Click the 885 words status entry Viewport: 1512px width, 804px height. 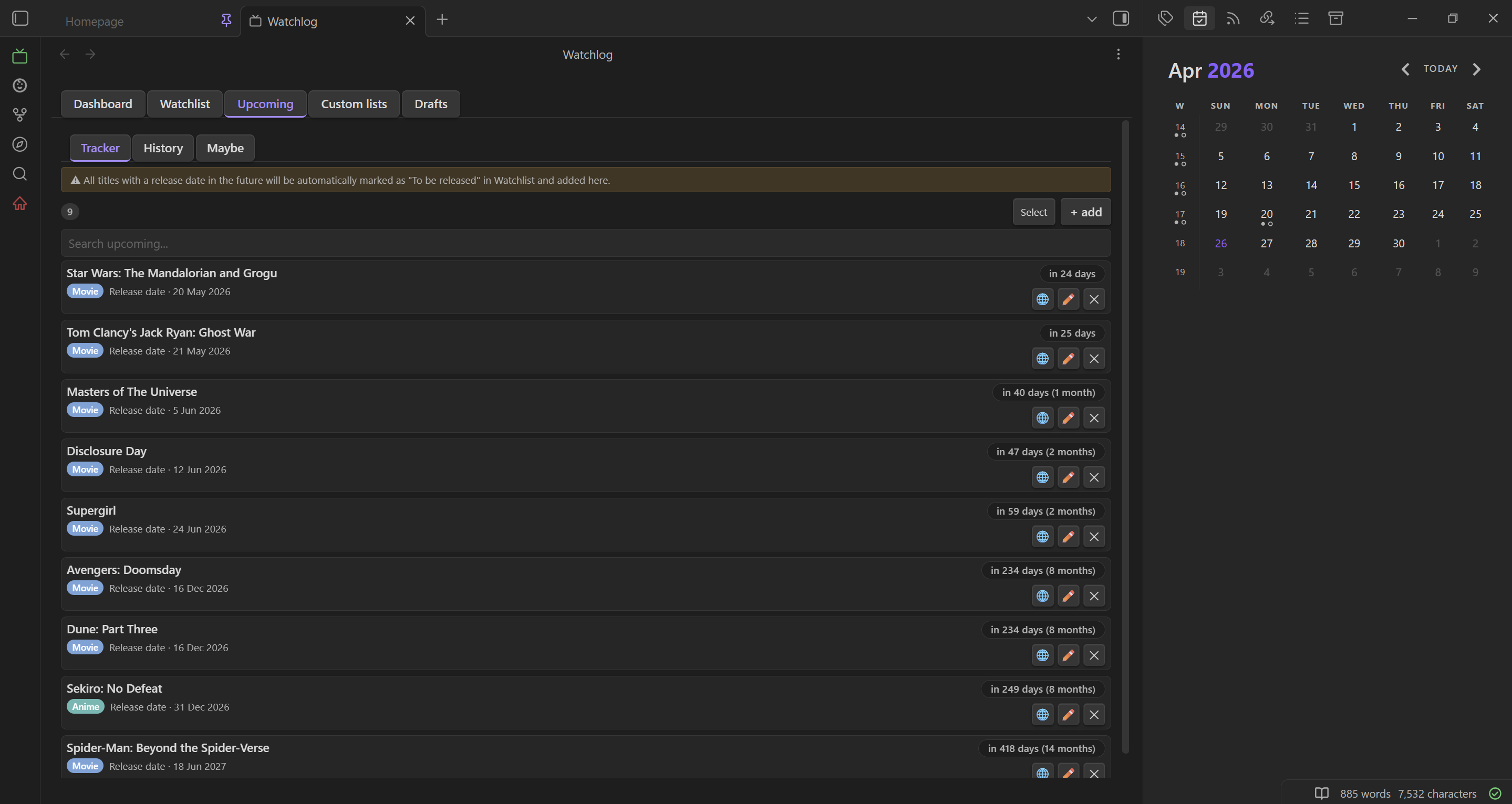(1365, 793)
